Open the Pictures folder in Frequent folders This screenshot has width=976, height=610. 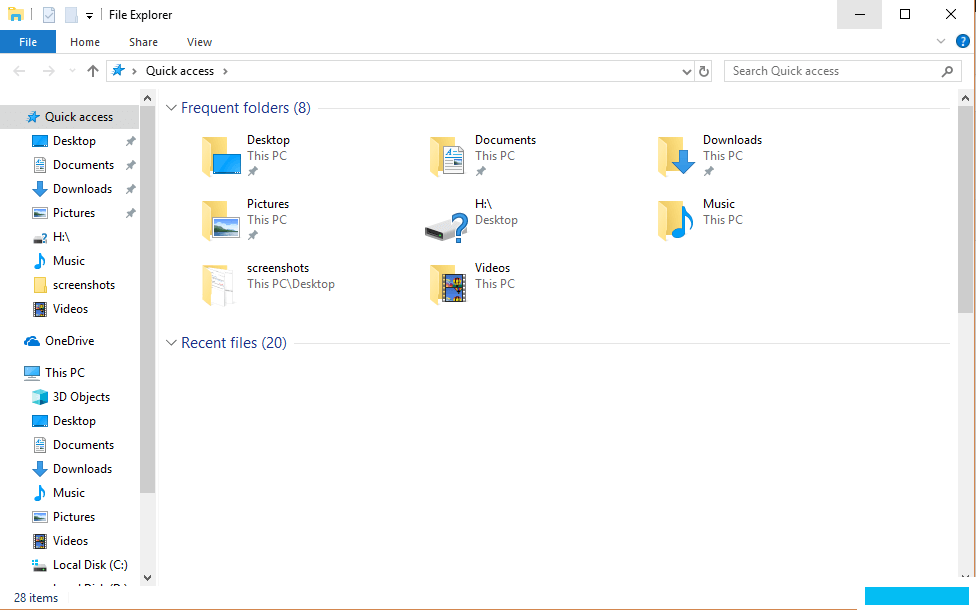(246, 220)
